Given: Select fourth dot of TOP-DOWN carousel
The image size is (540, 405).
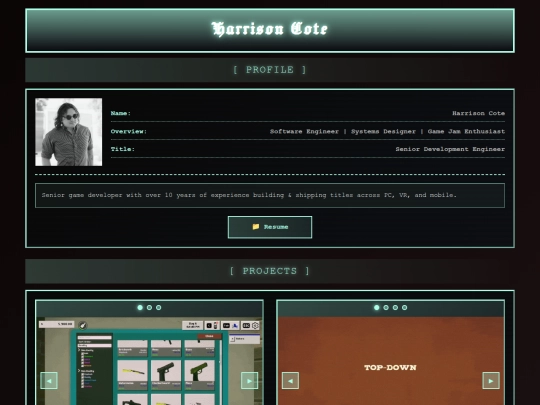Looking at the screenshot, I should [405, 308].
